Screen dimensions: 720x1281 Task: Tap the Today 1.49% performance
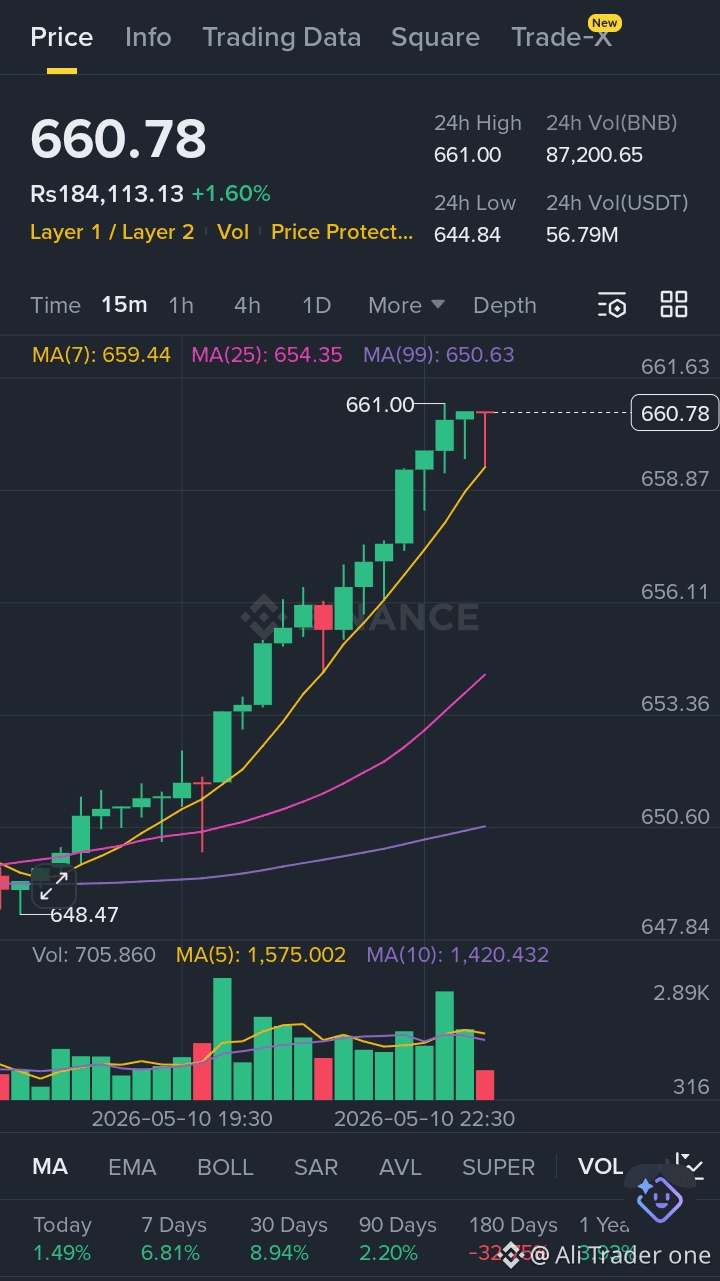[x=62, y=1239]
